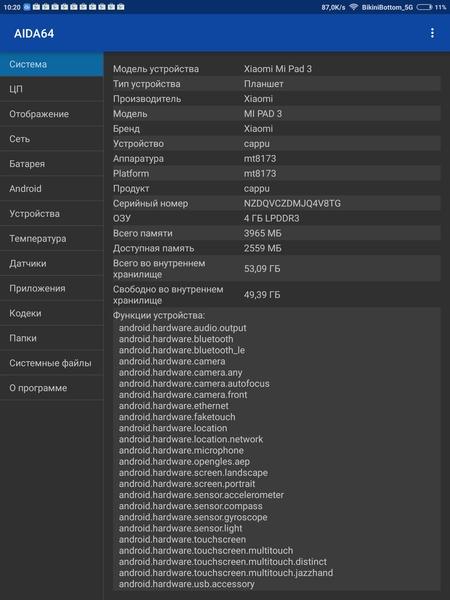This screenshot has height=600, width=450.
Task: Select the Система tab
Action: (x=52, y=64)
